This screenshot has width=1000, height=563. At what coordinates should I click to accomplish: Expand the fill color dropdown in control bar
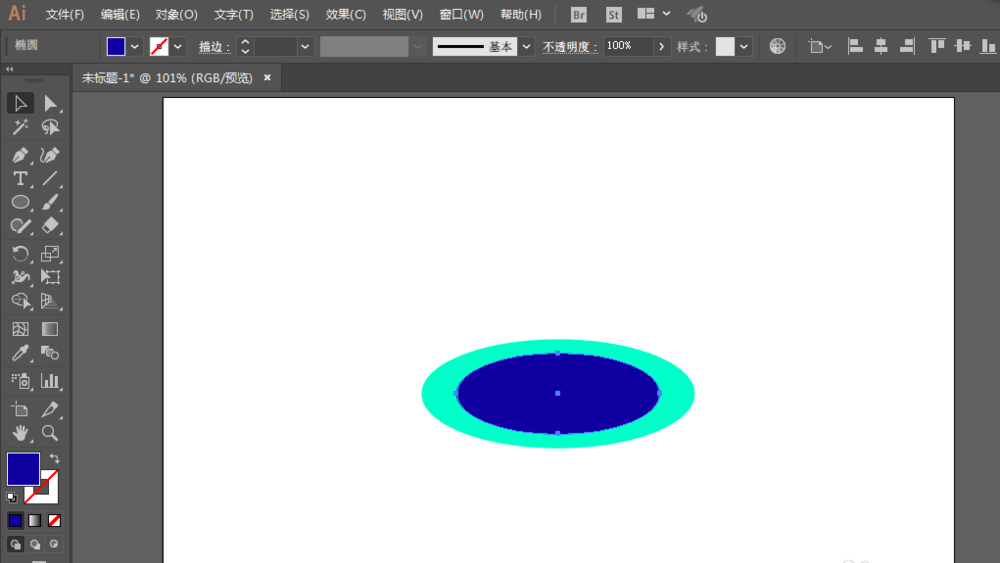(135, 46)
